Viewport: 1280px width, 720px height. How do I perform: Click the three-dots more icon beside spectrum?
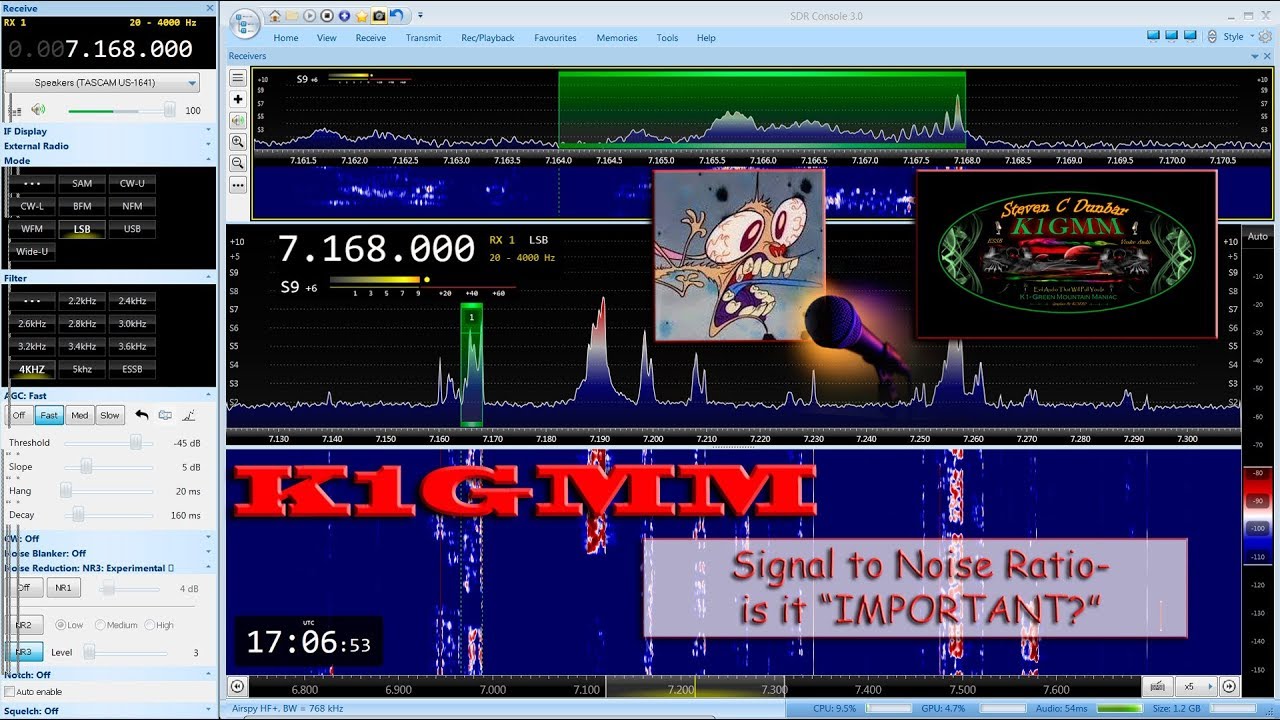238,185
